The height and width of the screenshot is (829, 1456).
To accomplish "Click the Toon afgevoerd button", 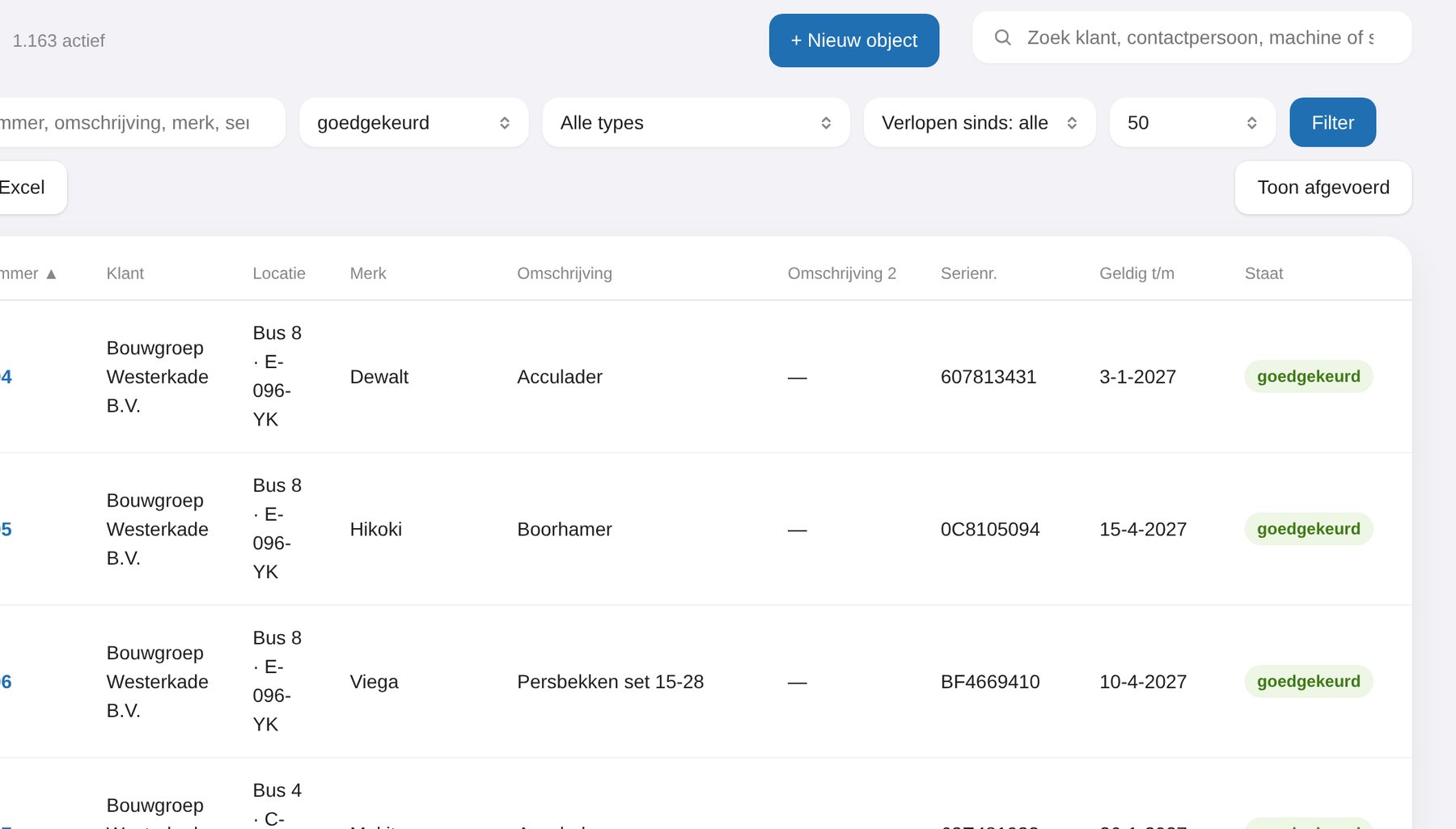I will tap(1323, 188).
